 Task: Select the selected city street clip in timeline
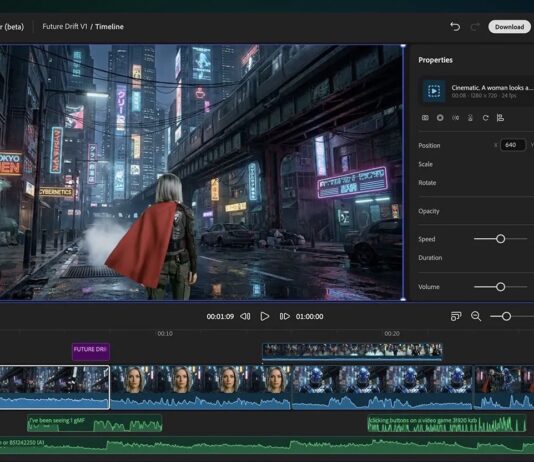[x=54, y=387]
